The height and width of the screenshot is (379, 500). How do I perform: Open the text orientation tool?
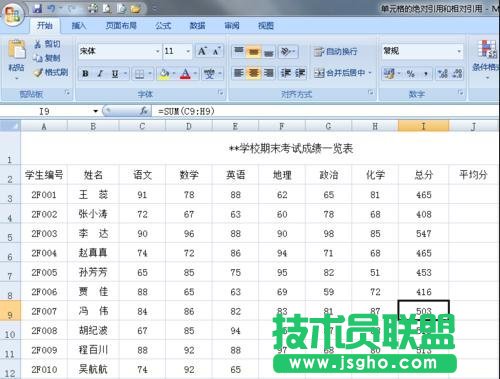click(288, 51)
